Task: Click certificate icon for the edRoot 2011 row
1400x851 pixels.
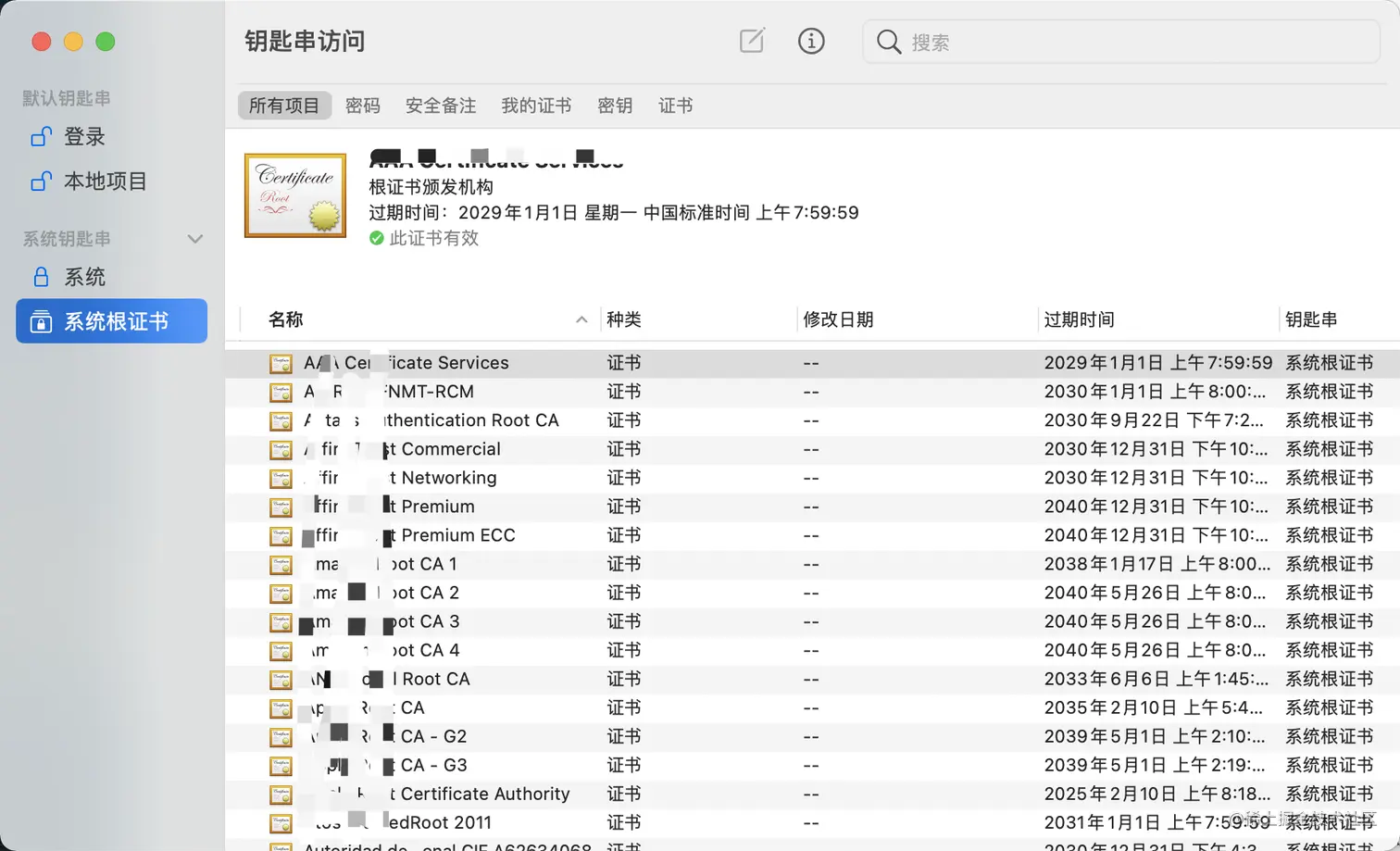Action: point(281,823)
